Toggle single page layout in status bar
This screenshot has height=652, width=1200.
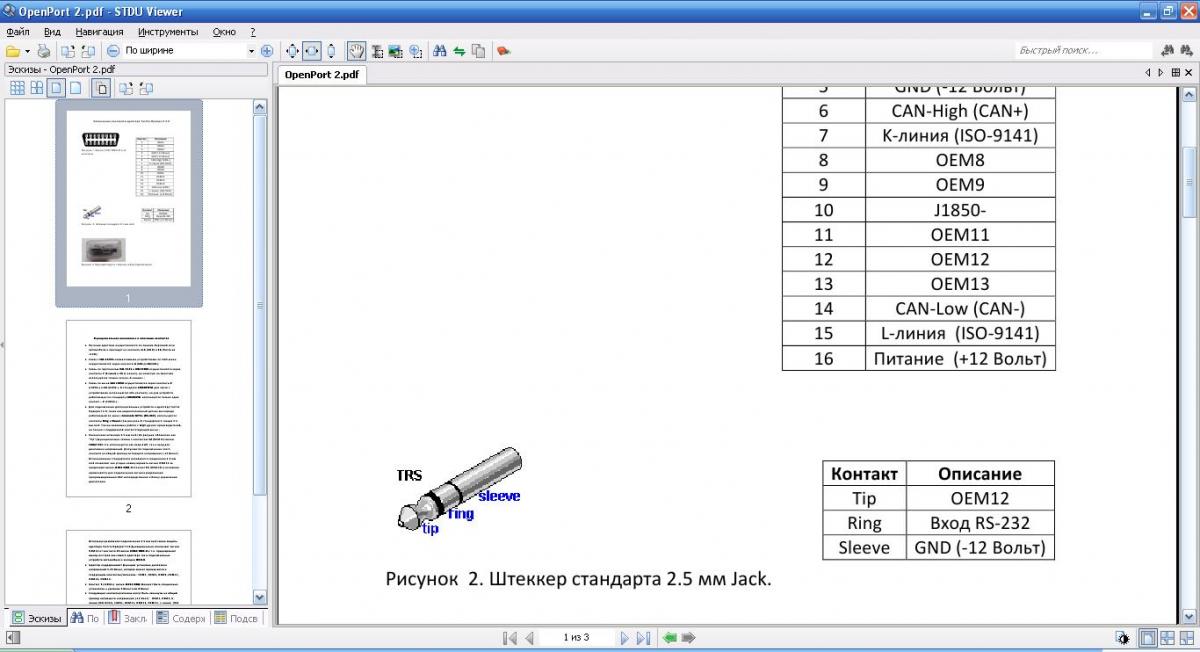click(1149, 638)
